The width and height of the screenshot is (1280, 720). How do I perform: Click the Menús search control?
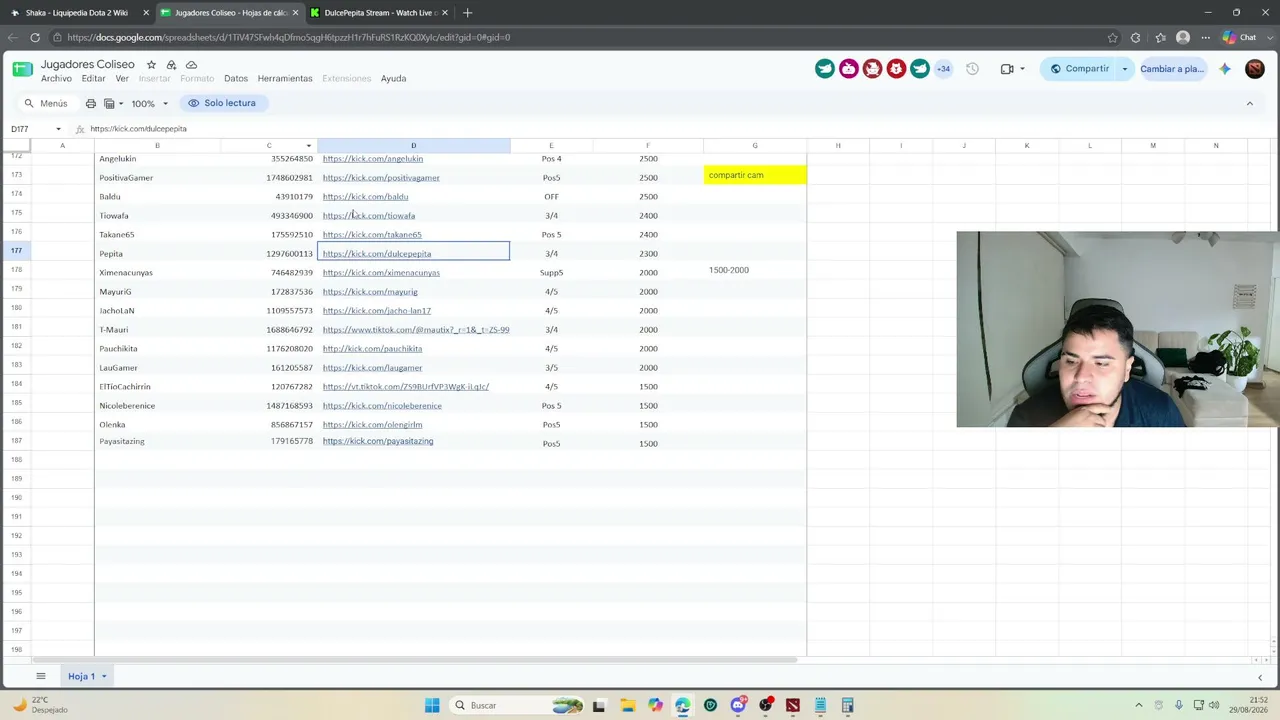click(46, 103)
